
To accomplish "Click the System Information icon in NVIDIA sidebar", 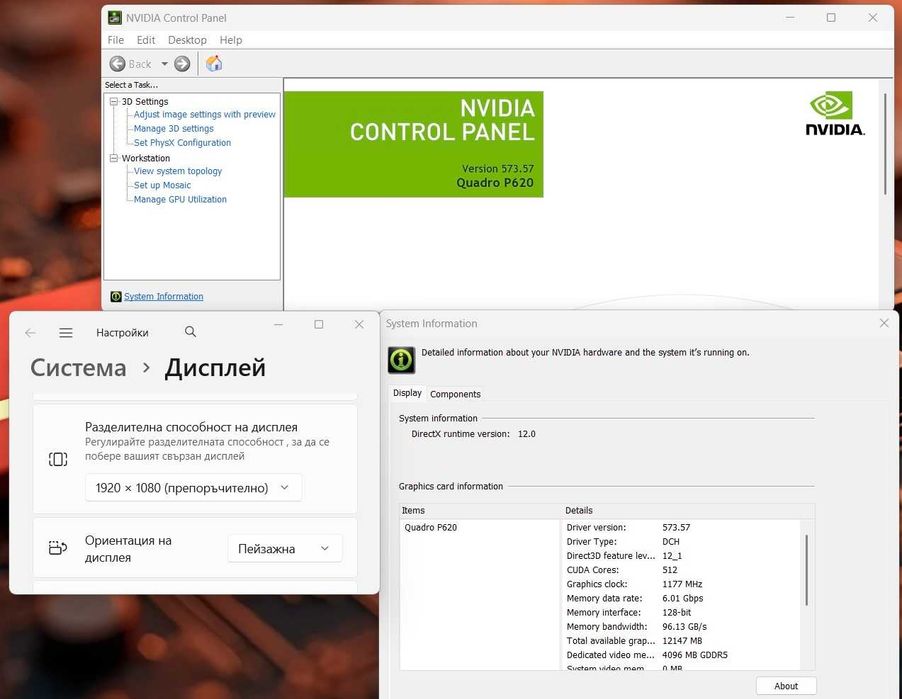I will pos(116,296).
